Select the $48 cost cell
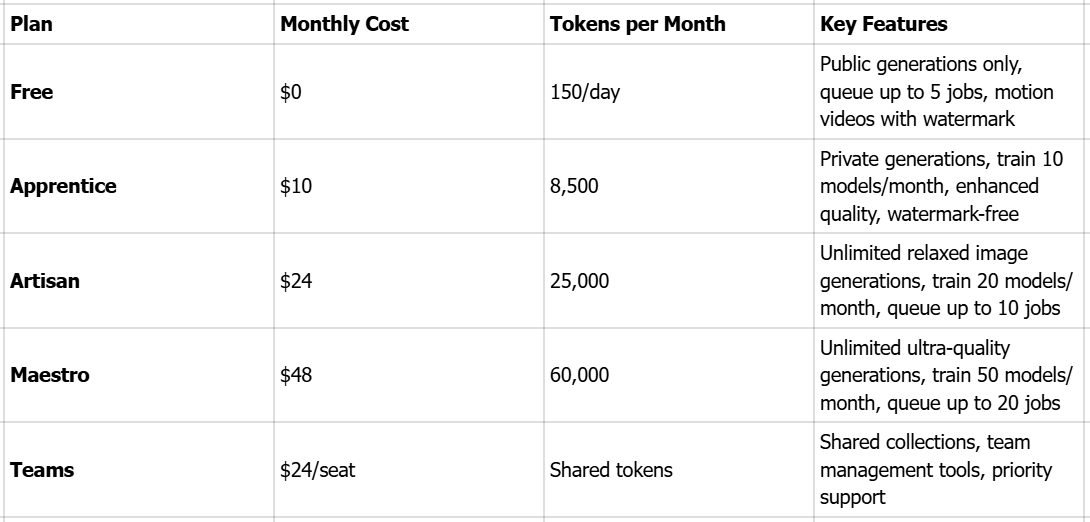Viewport: 1090px width, 522px height. 409,375
